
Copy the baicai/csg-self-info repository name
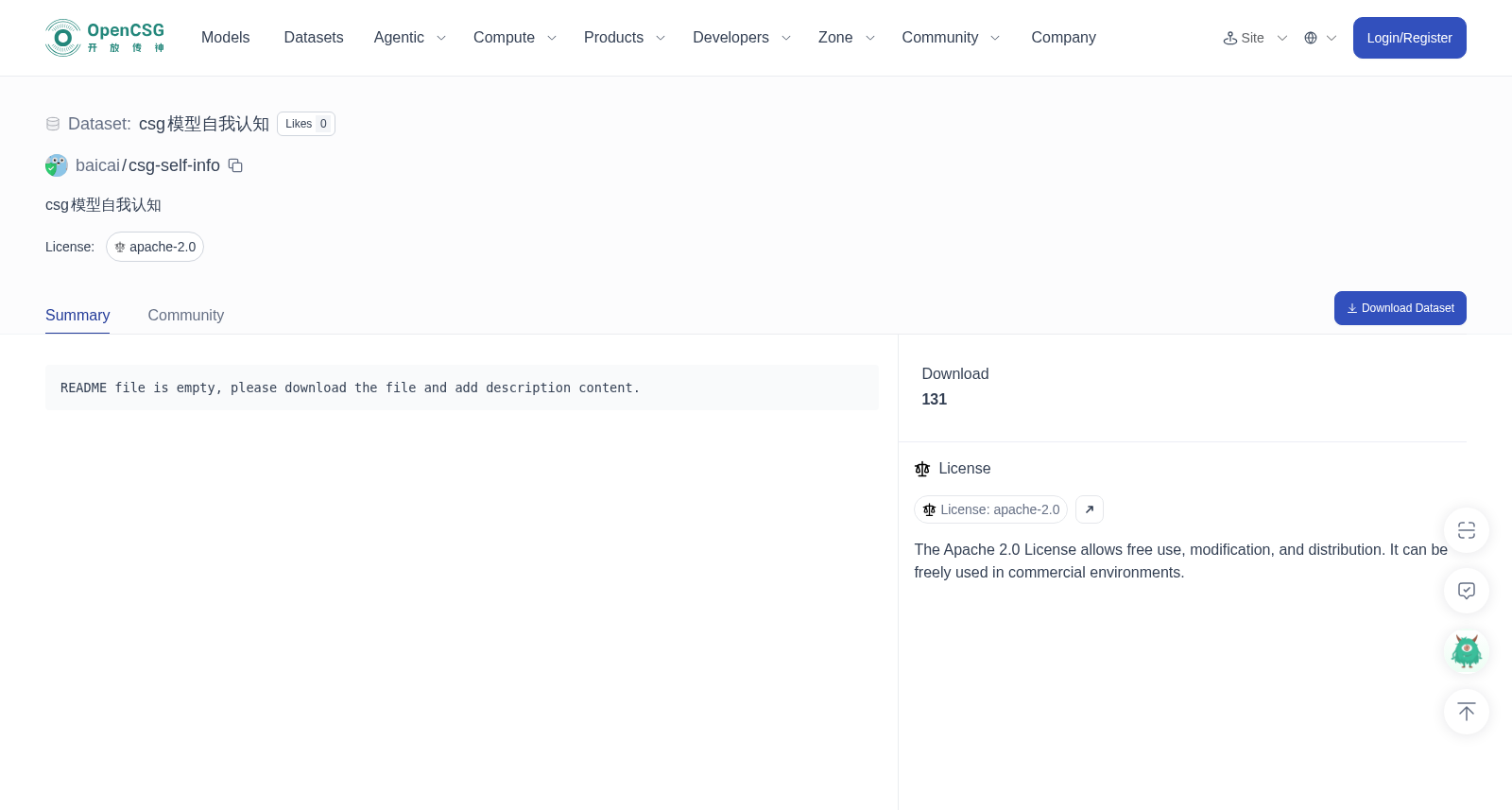235,165
